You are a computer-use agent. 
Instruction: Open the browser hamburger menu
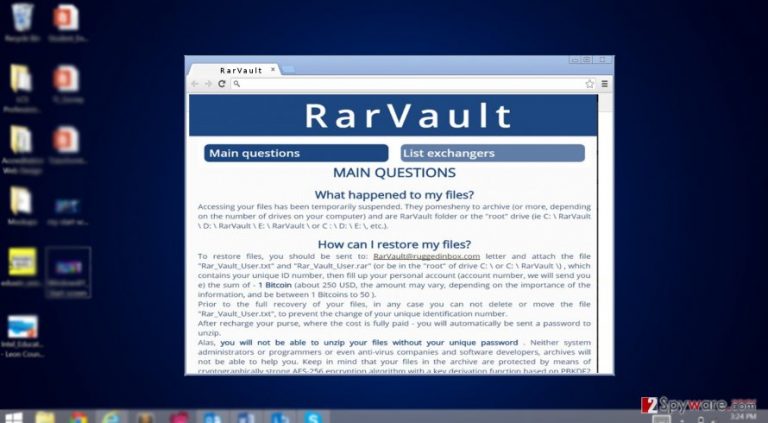[604, 84]
